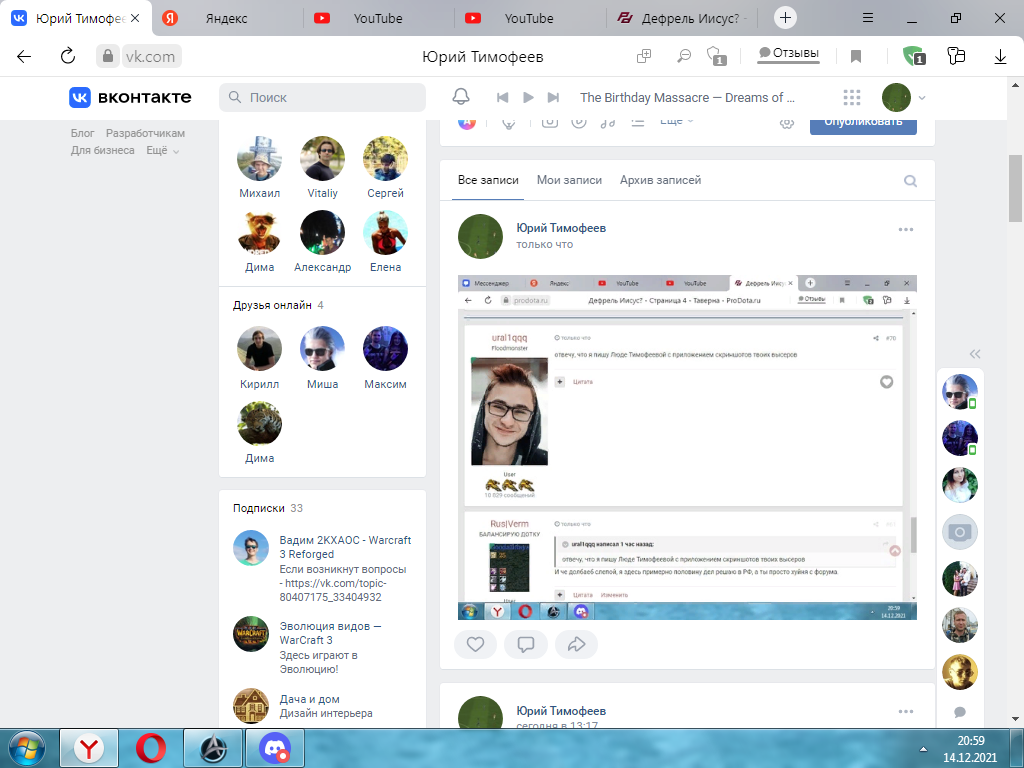Skip to the next audio track
This screenshot has width=1024, height=768.
(x=552, y=97)
